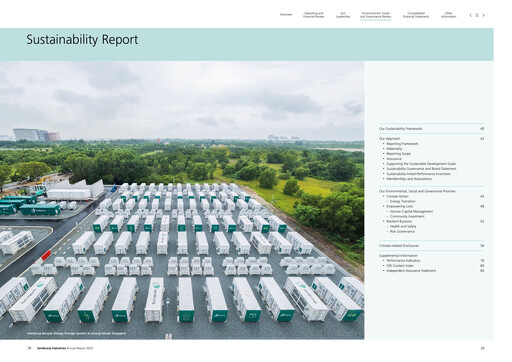Select Community Investment sub-item
Screen dimensions: 512x362
[407, 216]
